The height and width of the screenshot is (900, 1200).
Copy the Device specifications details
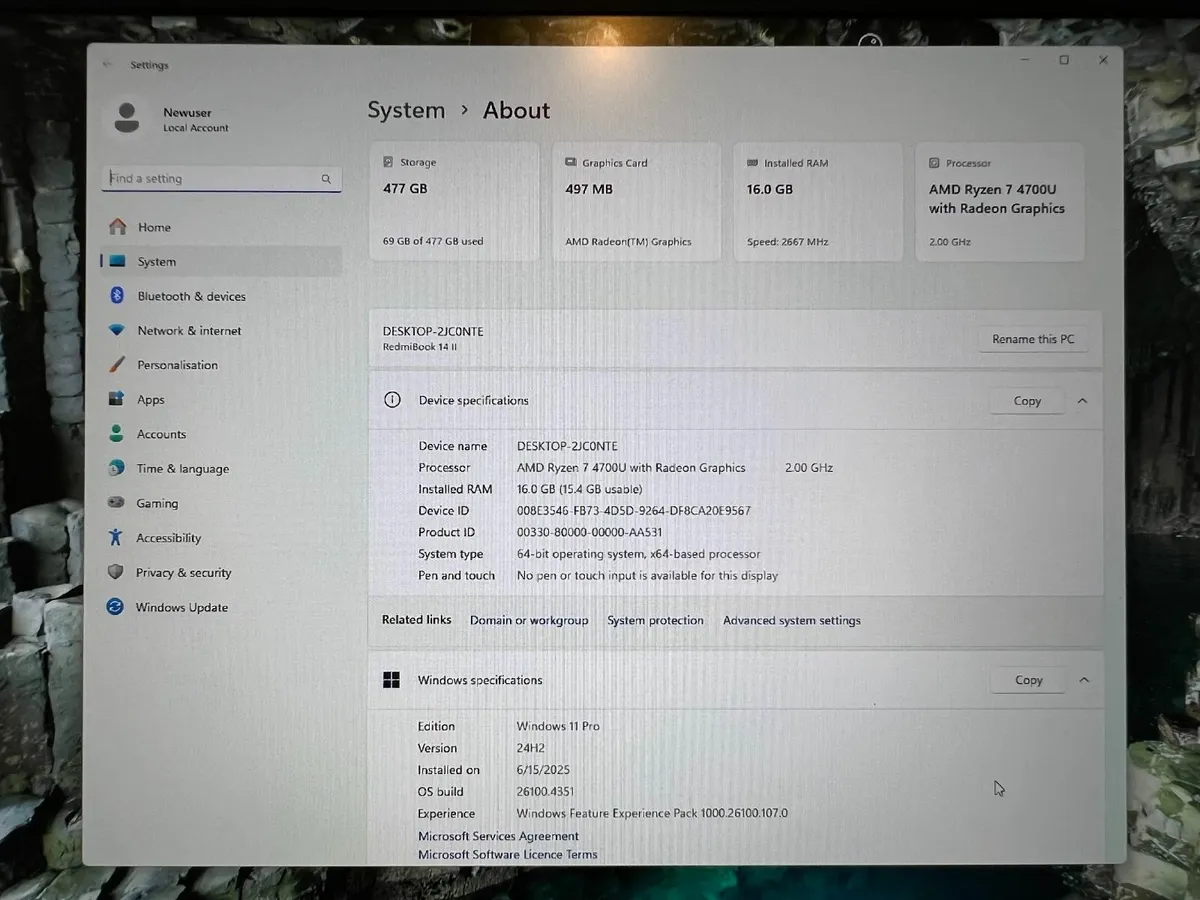(x=1027, y=400)
